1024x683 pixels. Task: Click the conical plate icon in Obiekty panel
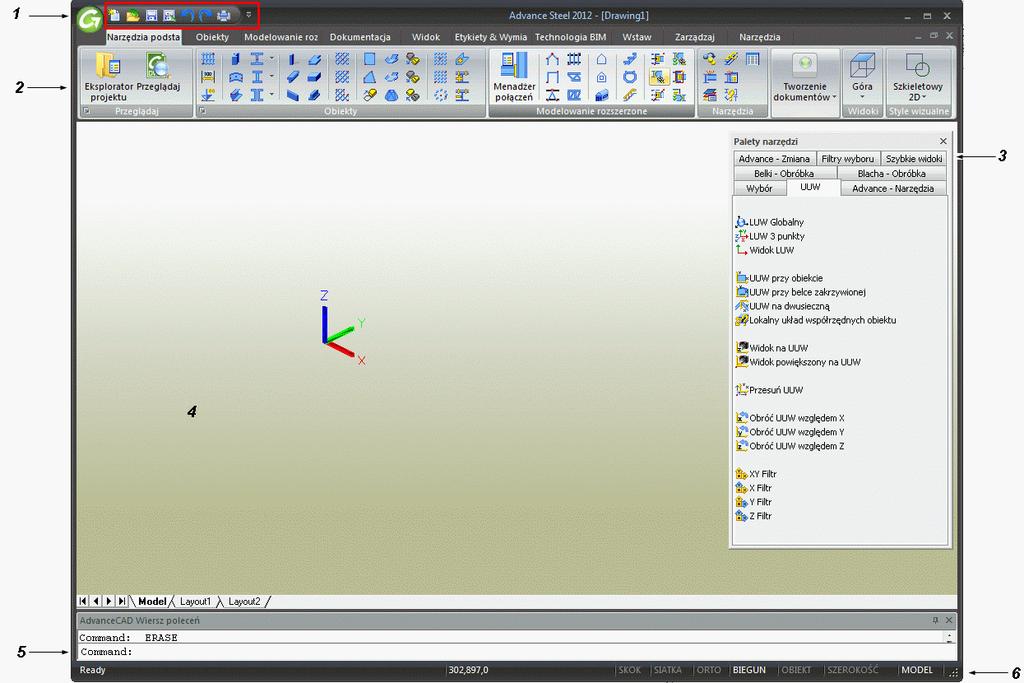click(391, 95)
